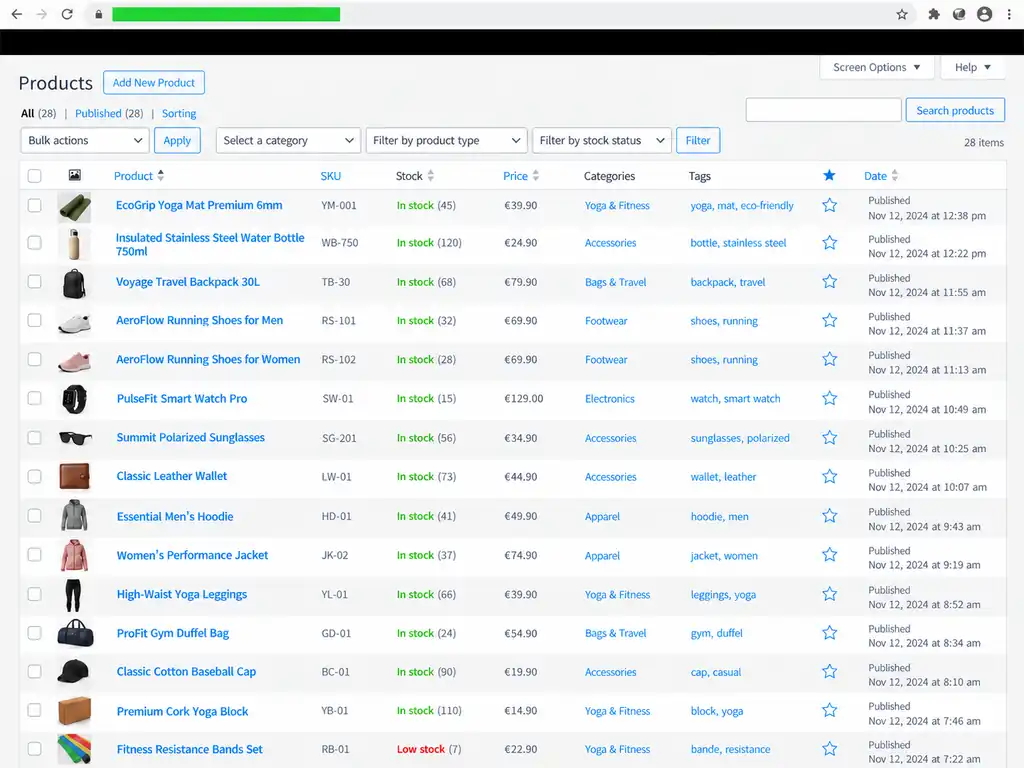Click the image thumbnail column header icon
1024x768 pixels.
(x=74, y=175)
